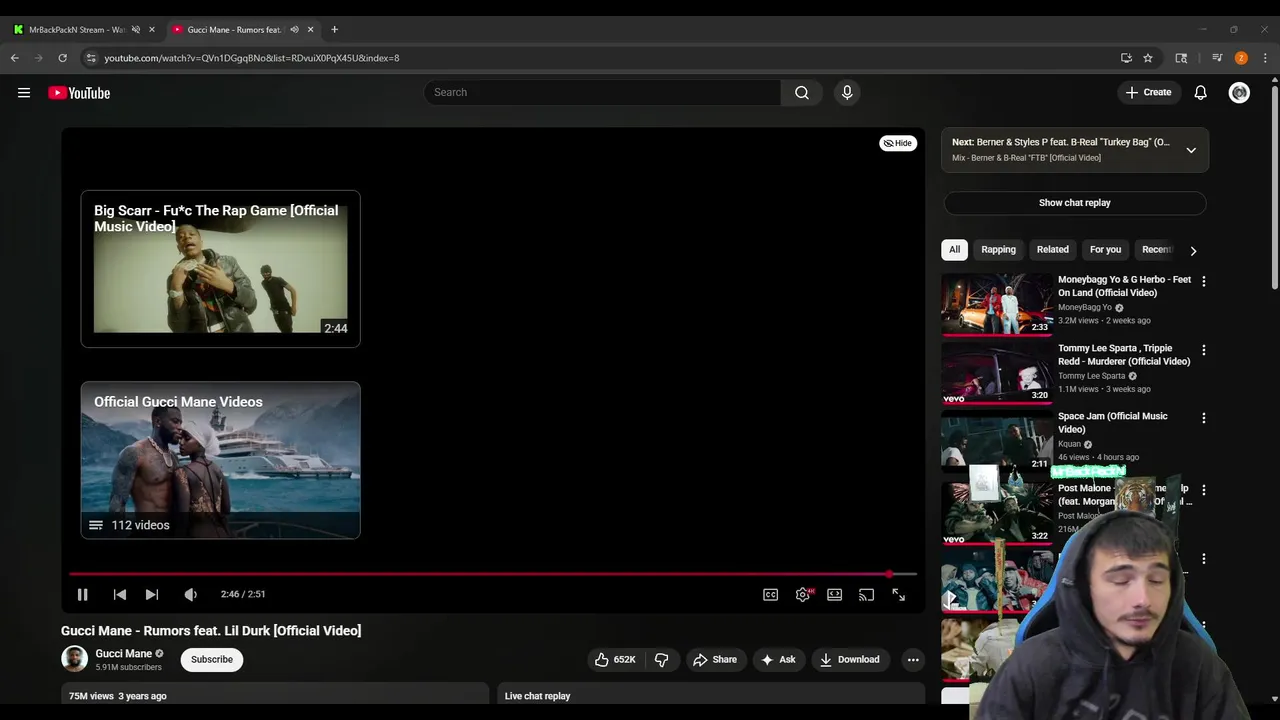Hide the end screen cards

(897, 143)
